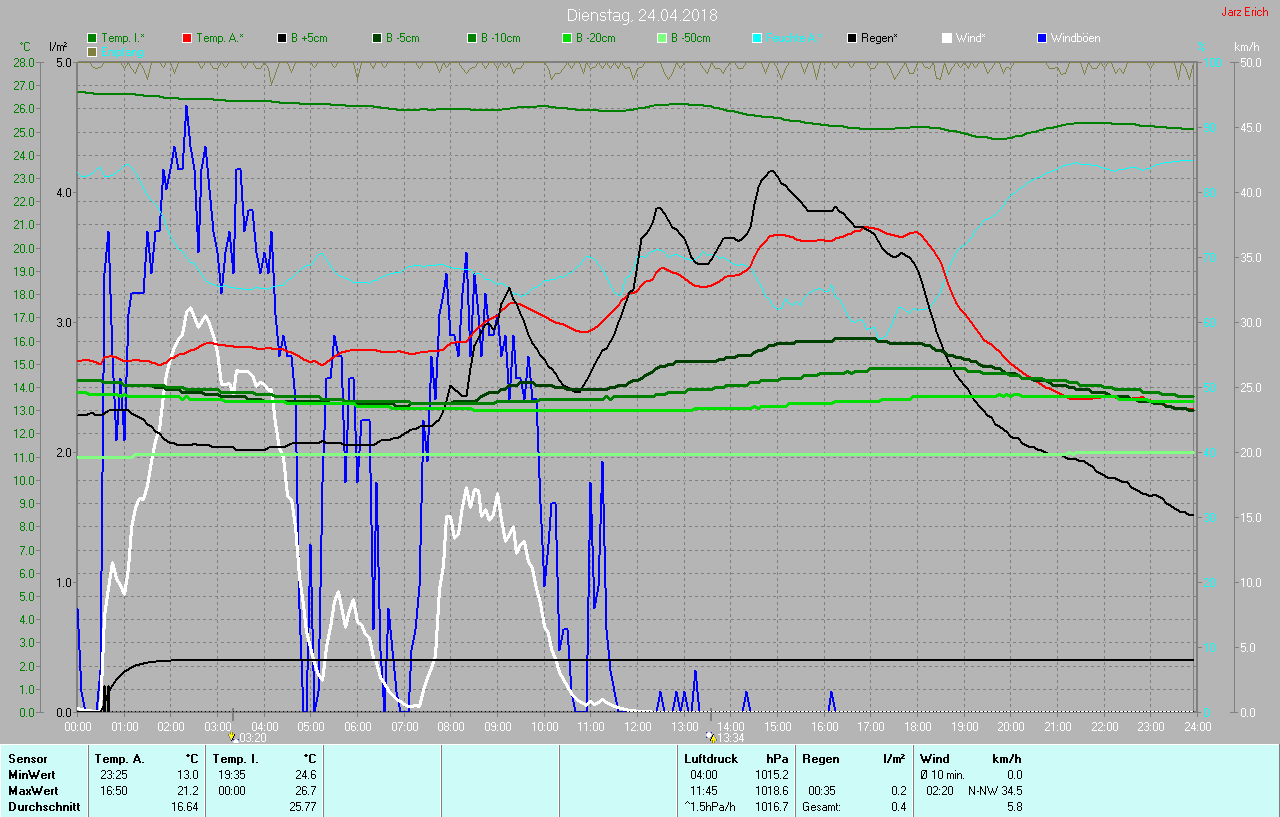Screen dimensions: 1280x817
Task: Click the Ø 10 min. label in Wind column
Action: tap(942, 775)
